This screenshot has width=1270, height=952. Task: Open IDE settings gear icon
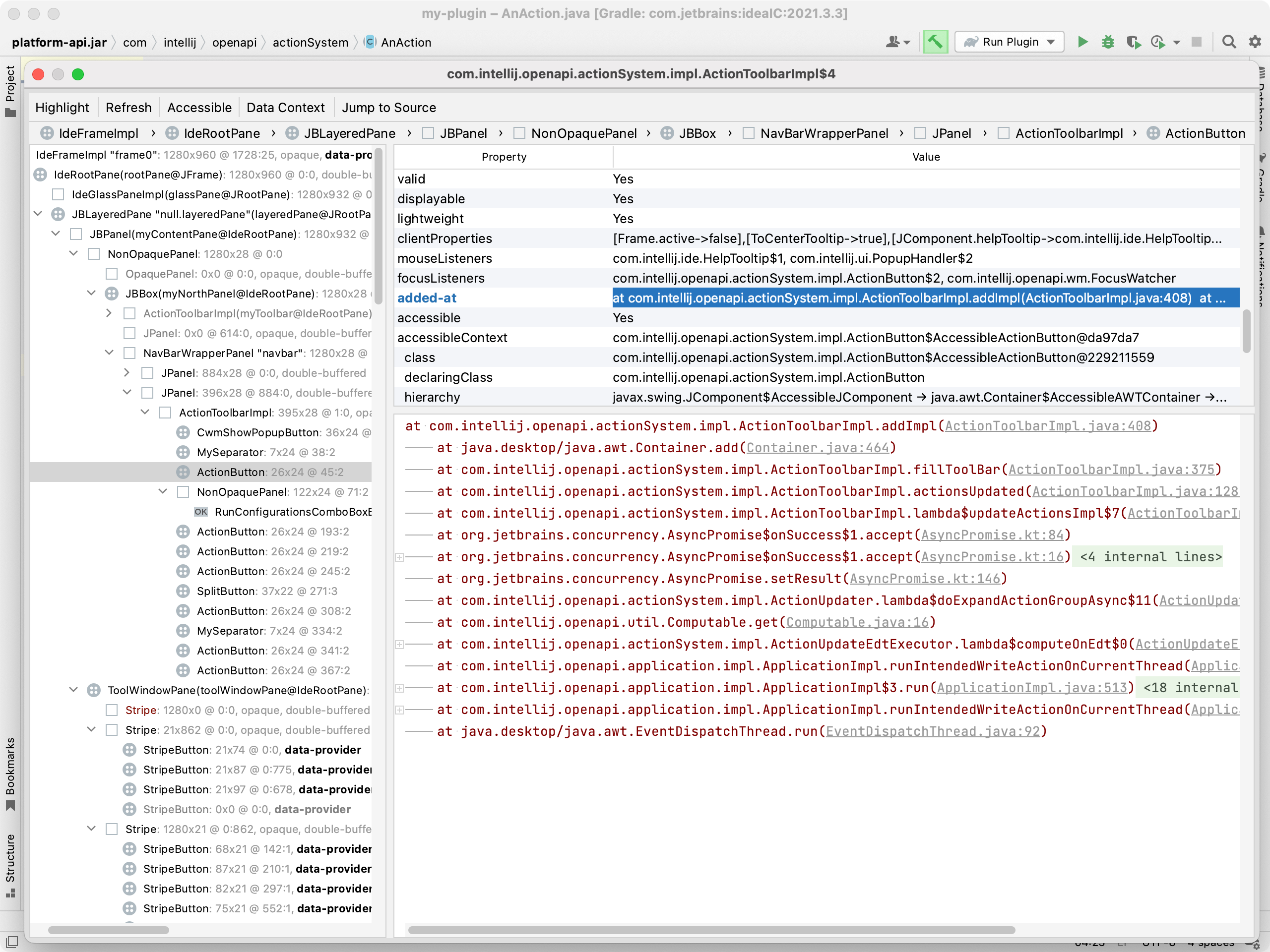coord(1255,42)
